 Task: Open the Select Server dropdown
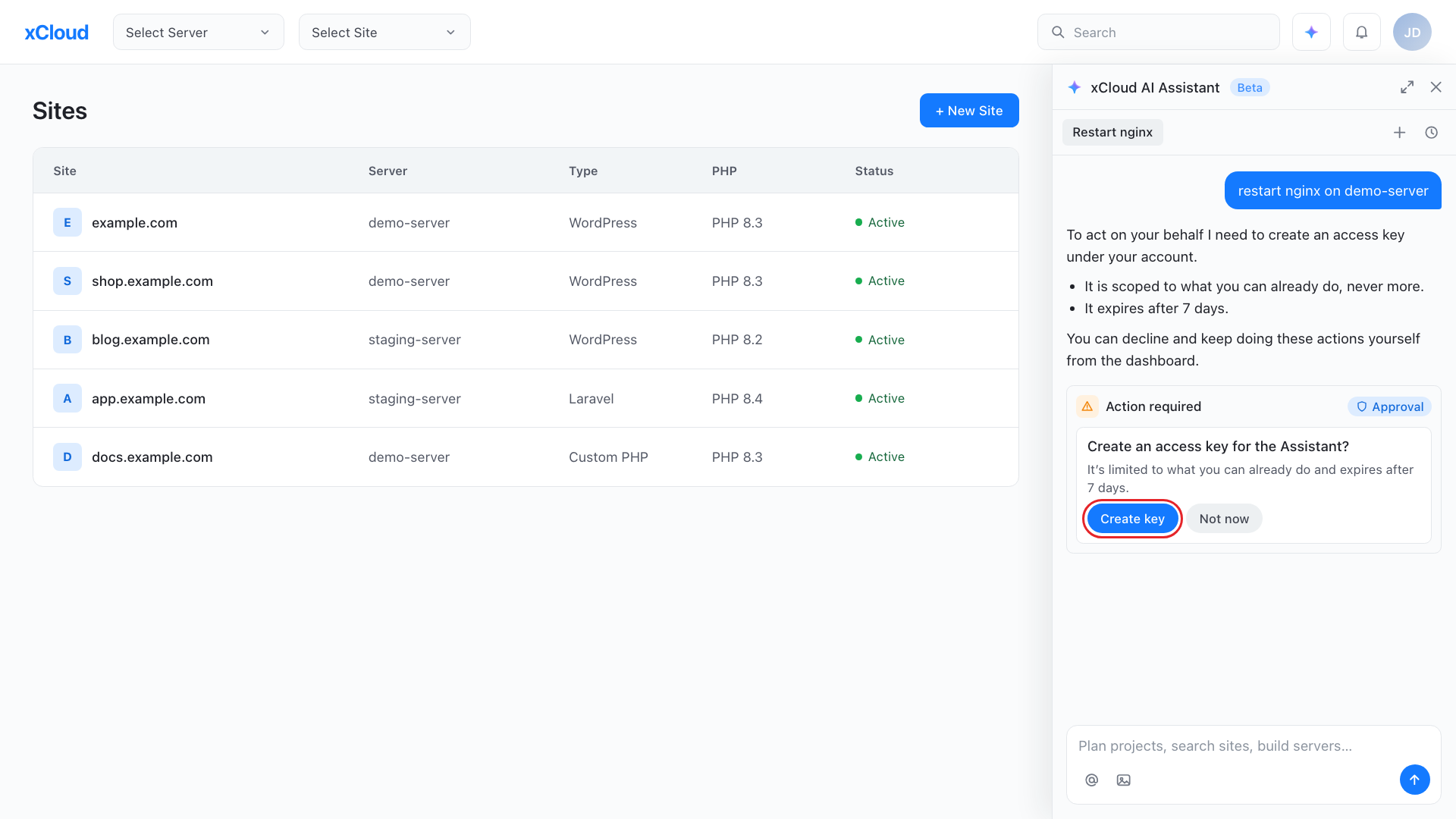[x=199, y=33]
